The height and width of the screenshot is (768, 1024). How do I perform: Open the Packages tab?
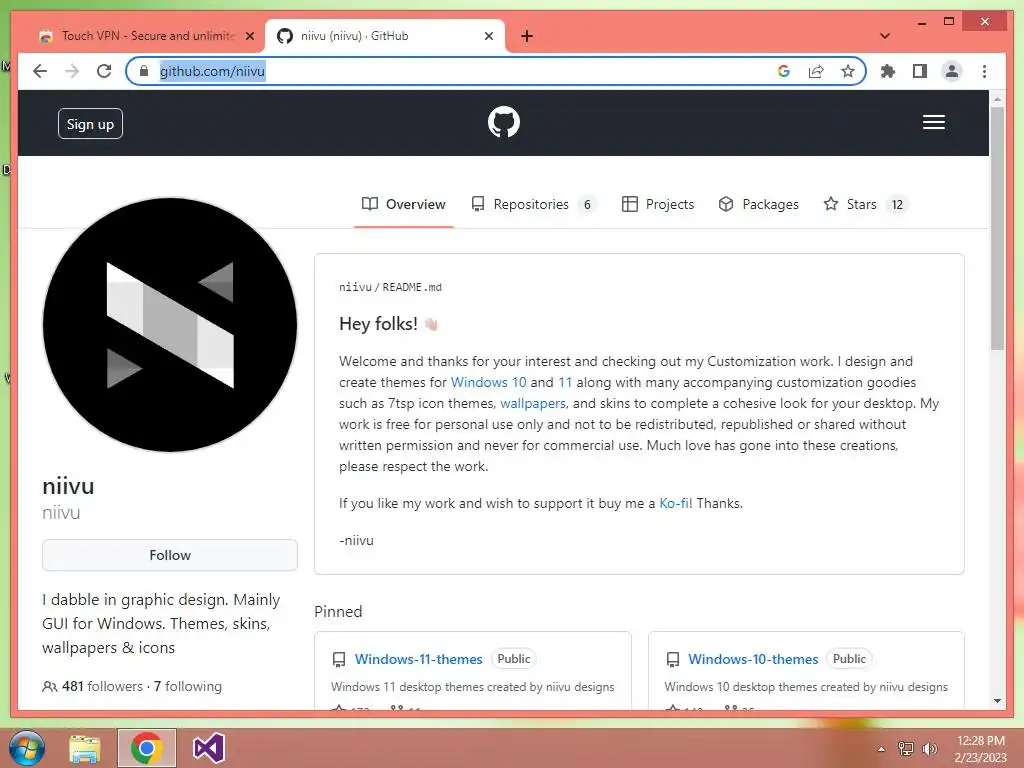click(x=758, y=204)
